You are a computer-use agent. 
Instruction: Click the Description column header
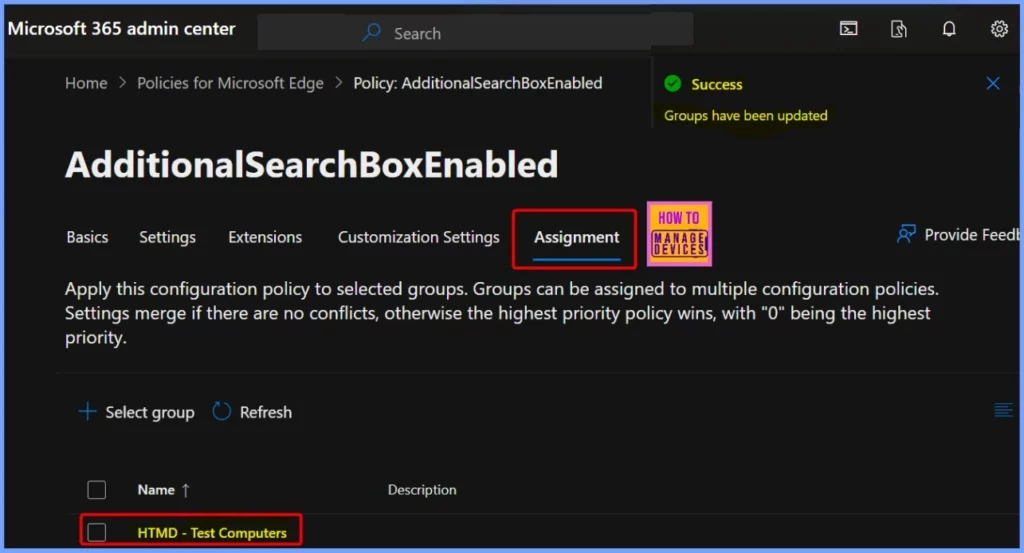pos(422,490)
